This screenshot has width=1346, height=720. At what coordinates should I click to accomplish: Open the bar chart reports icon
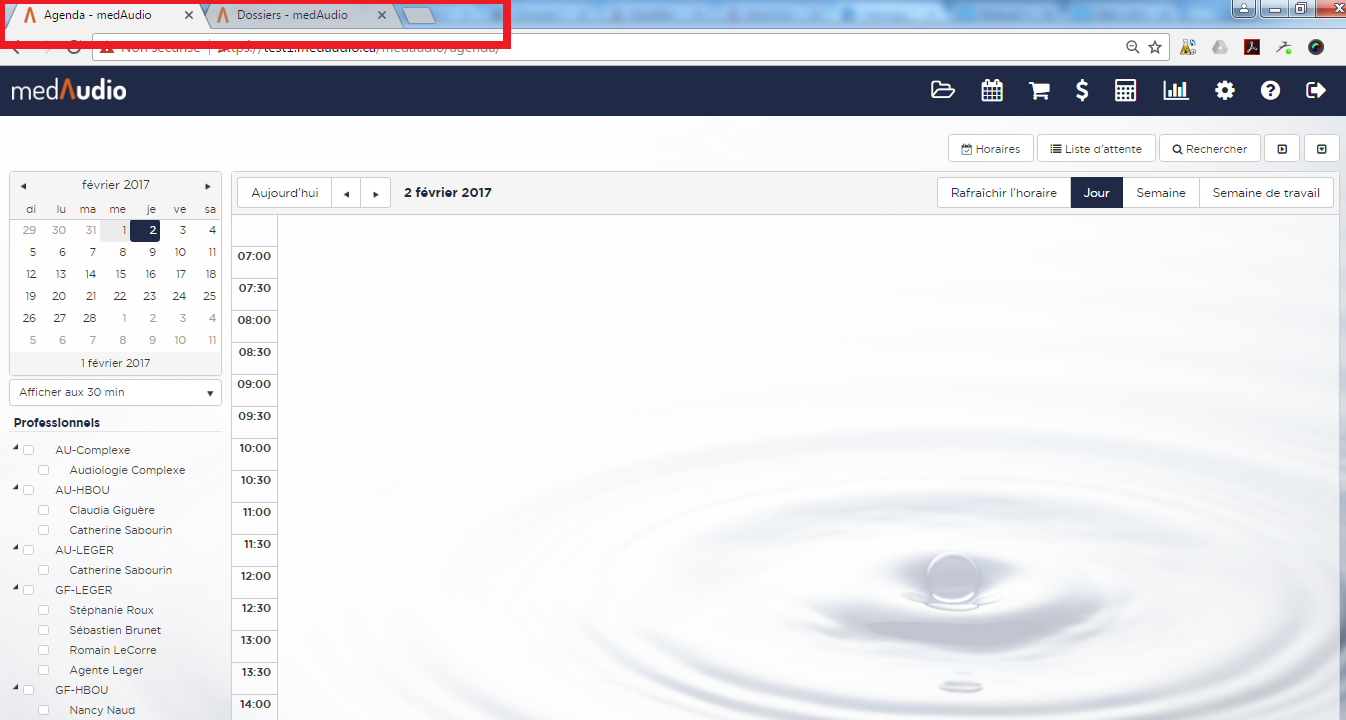click(1176, 90)
